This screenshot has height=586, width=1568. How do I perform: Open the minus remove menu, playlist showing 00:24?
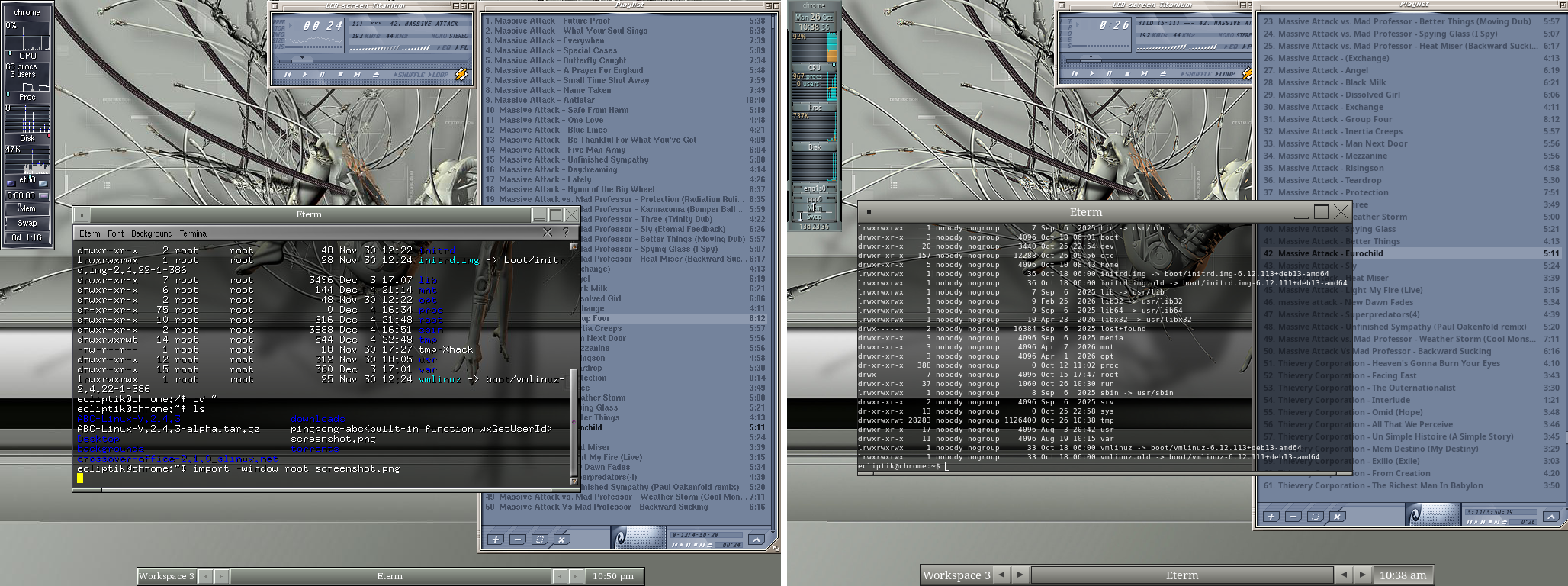518,539
